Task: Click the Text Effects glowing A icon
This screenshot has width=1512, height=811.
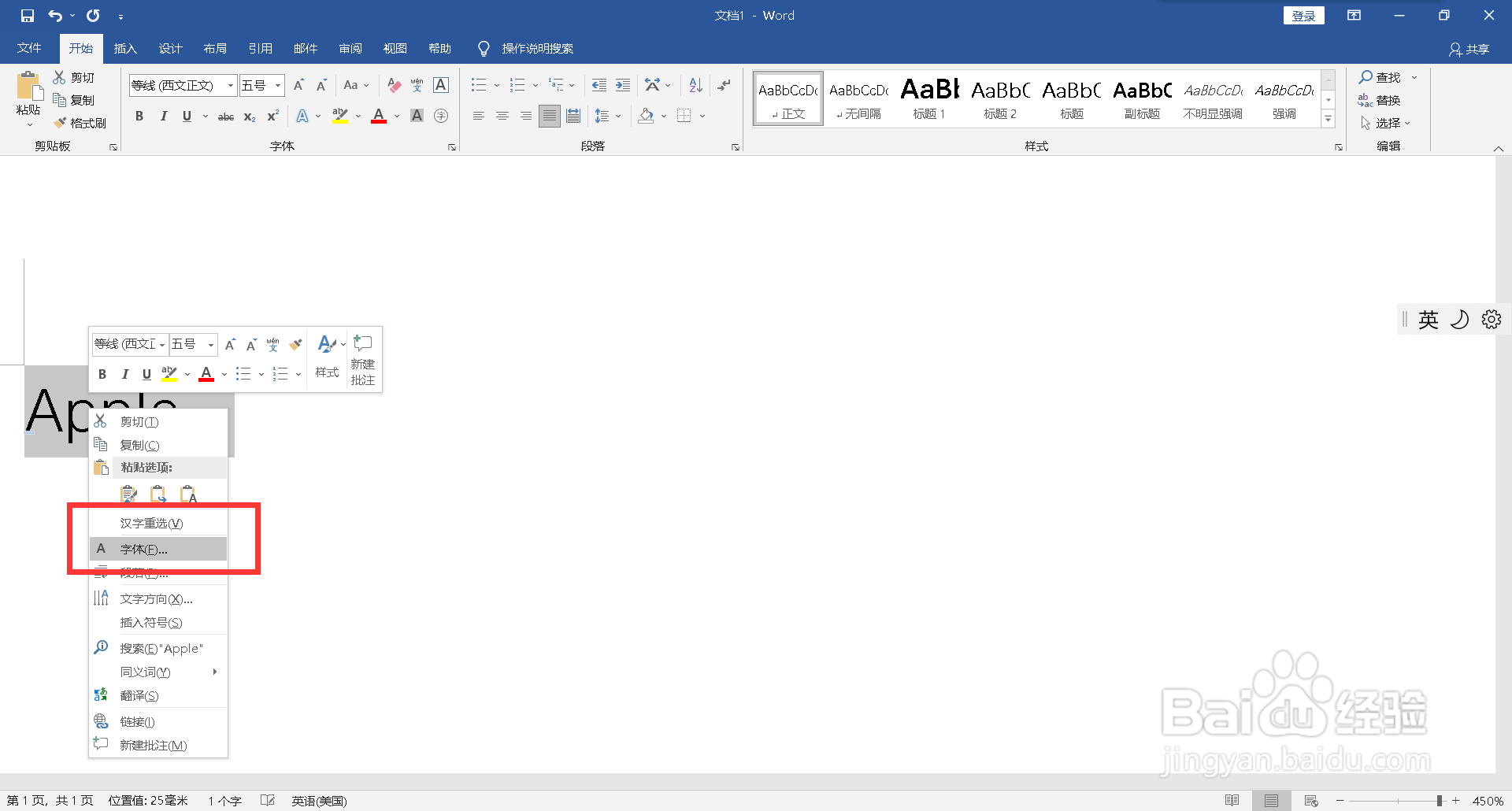Action: point(302,116)
